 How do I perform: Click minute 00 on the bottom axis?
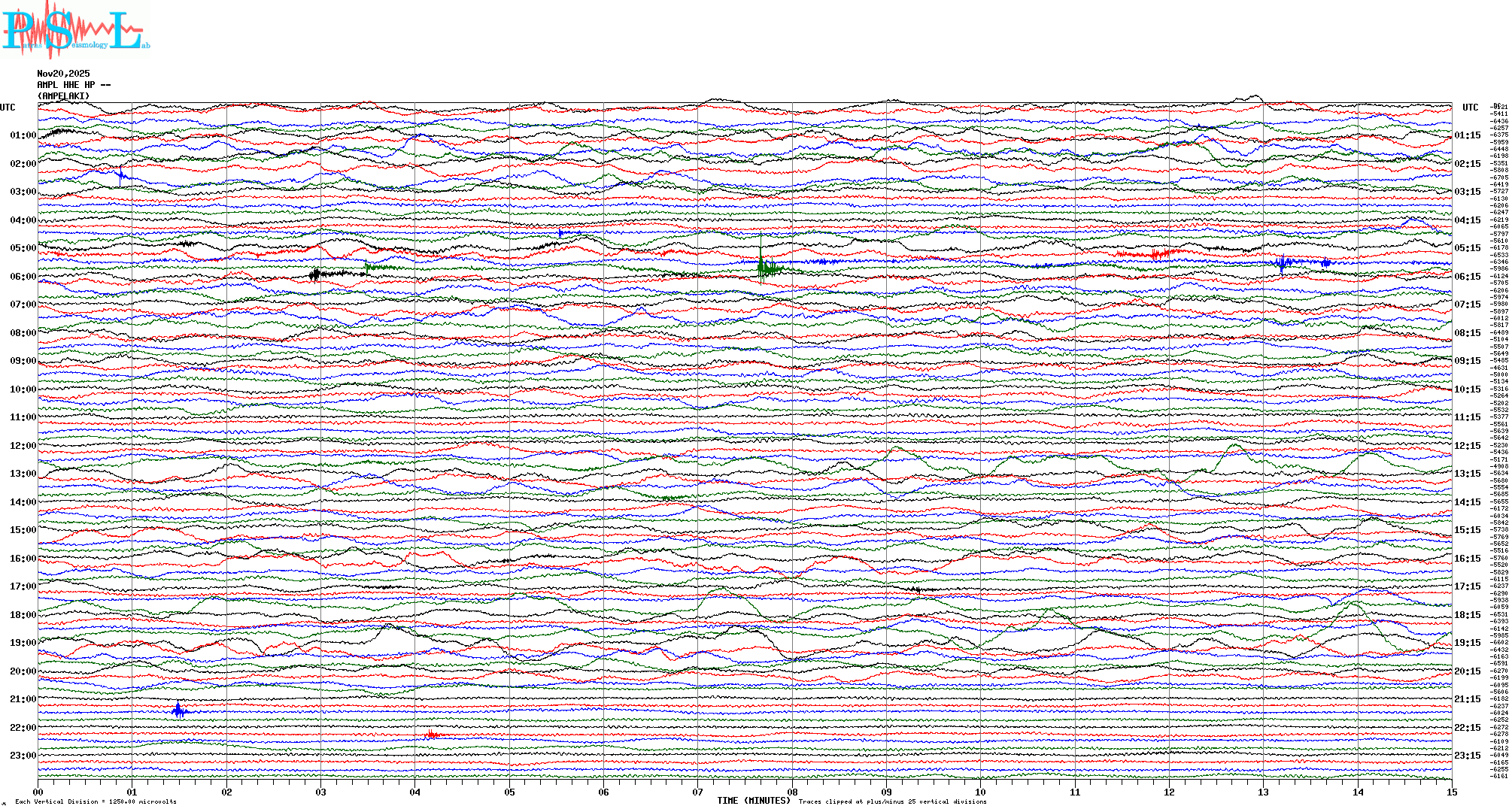38,792
